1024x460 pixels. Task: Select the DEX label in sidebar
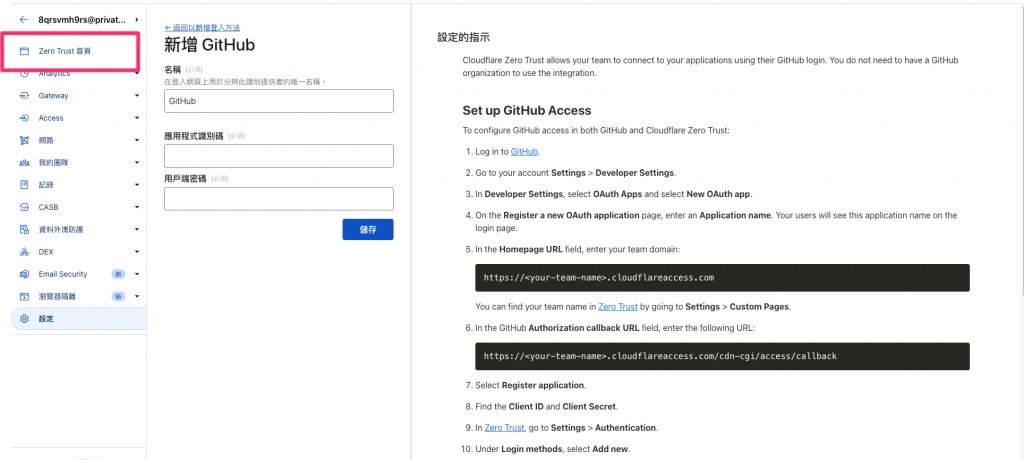click(46, 252)
